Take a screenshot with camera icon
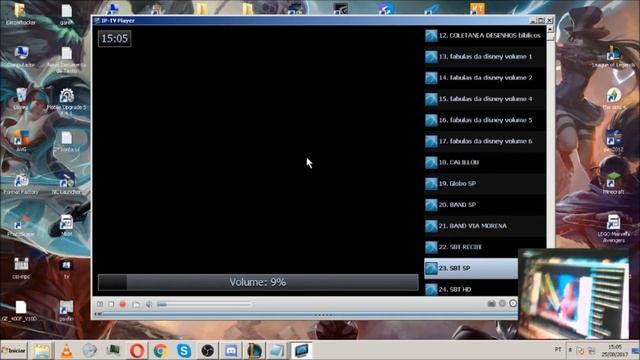This screenshot has width=640, height=360. click(x=491, y=303)
